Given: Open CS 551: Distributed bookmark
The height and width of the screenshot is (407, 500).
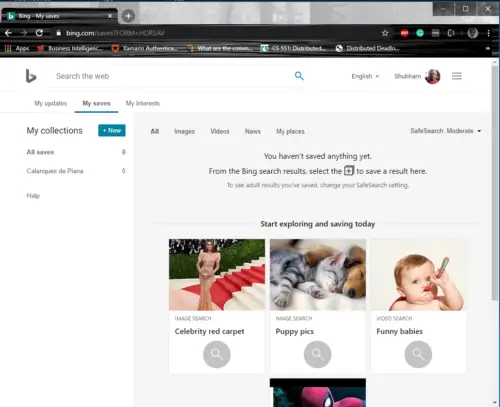Looking at the screenshot, I should (293, 48).
